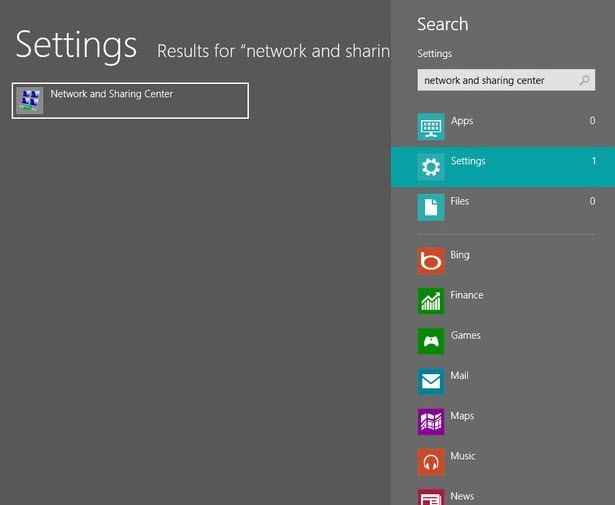Click the Settings result count 1

(x=594, y=161)
